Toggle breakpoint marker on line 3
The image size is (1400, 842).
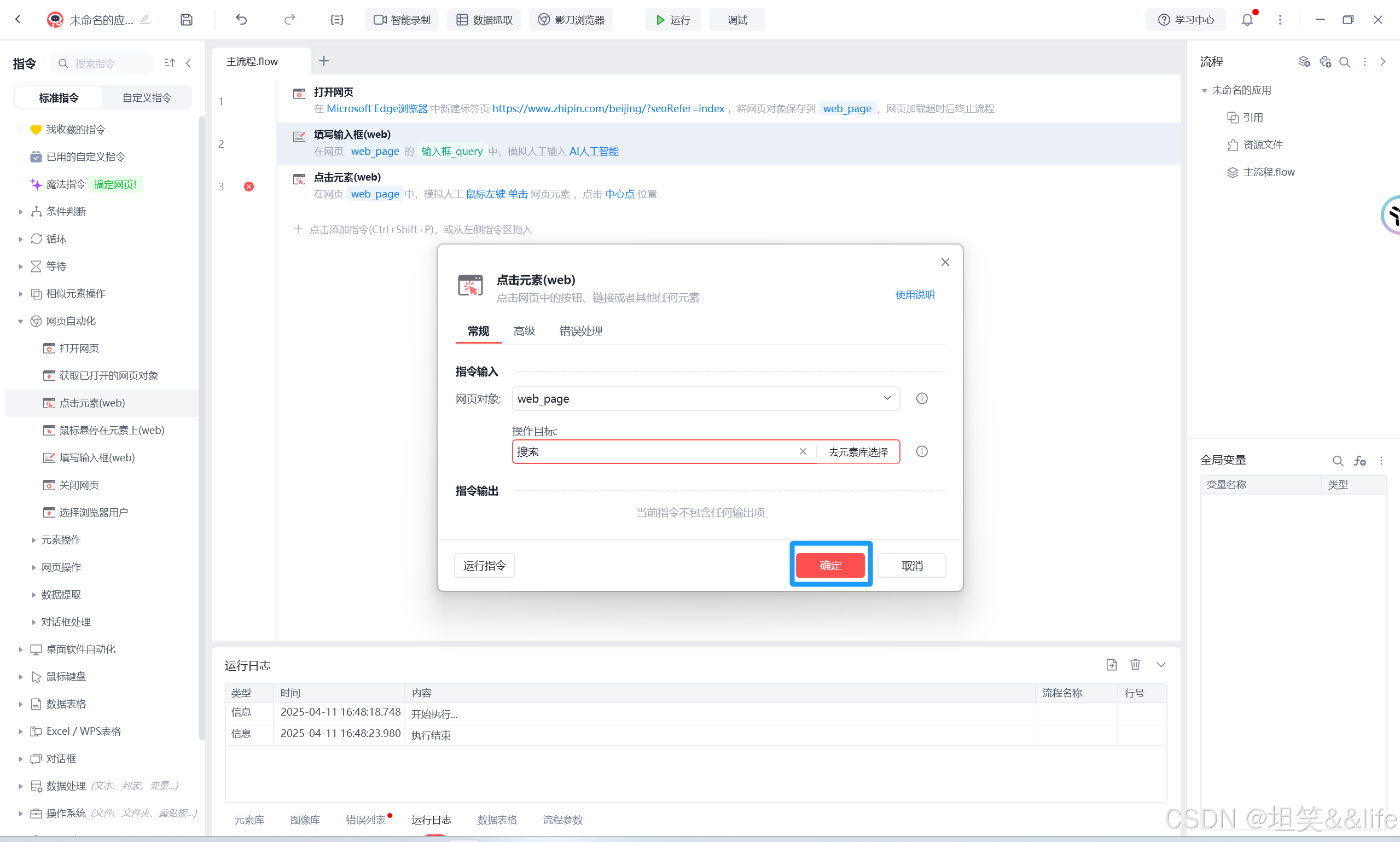[x=248, y=187]
